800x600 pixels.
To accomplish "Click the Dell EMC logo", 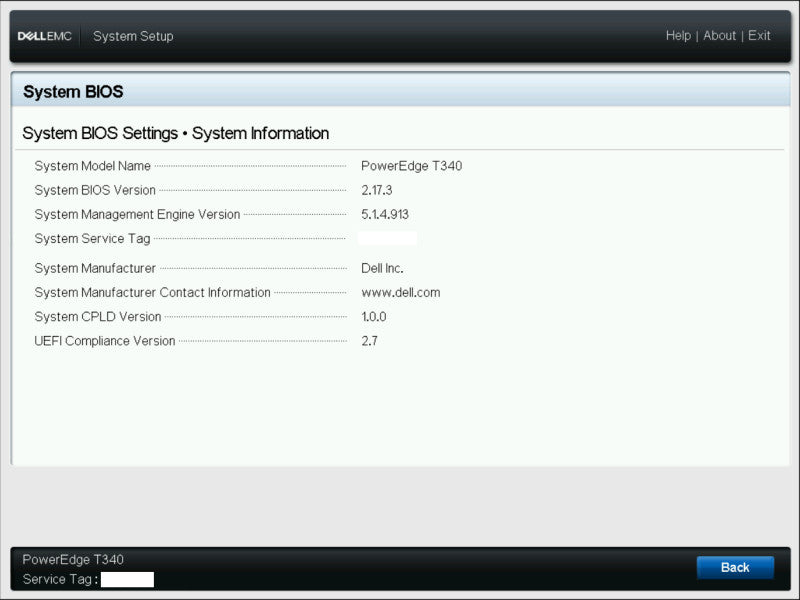I will 45,36.
